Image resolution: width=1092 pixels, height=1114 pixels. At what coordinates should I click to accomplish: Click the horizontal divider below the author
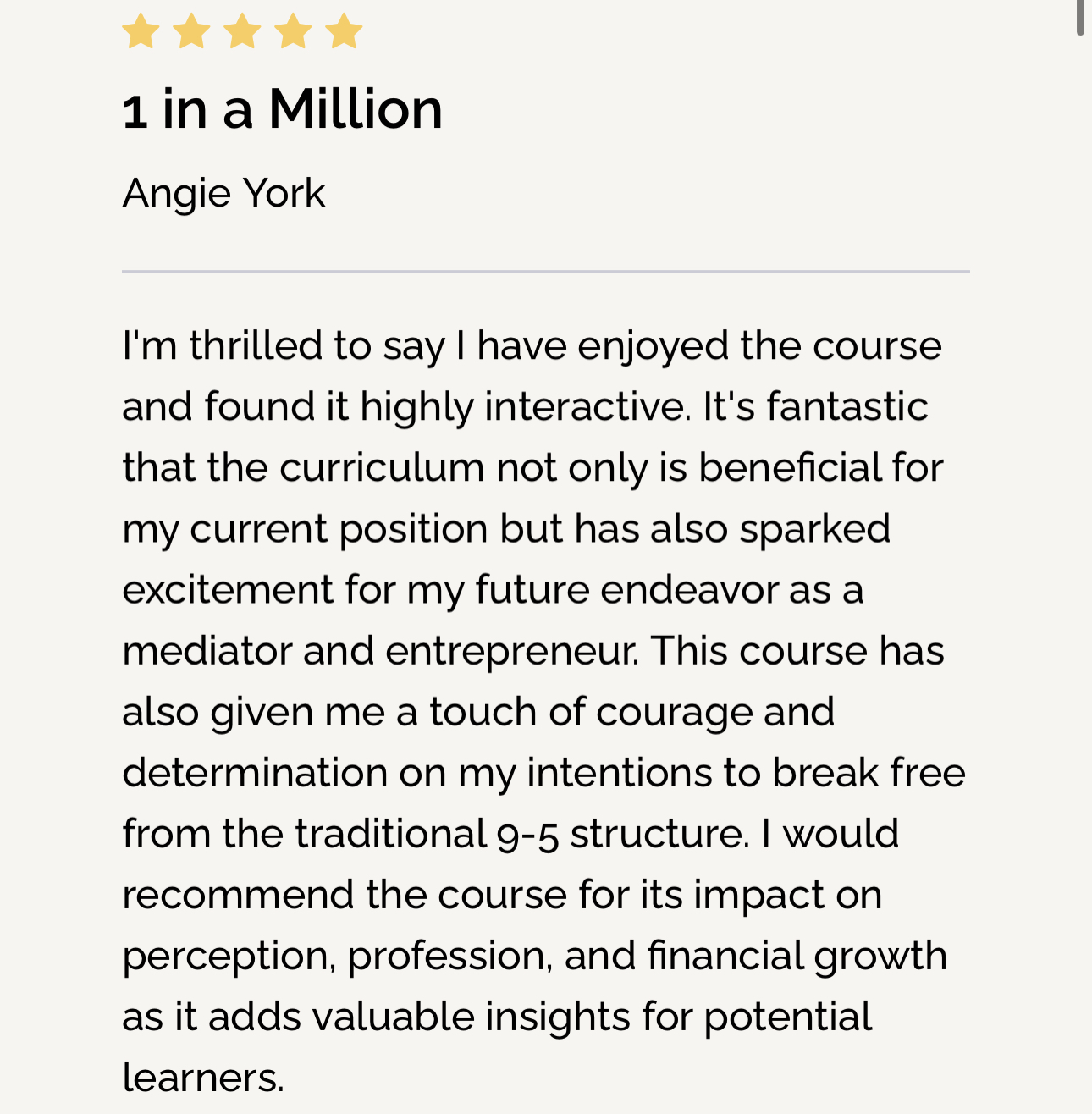click(x=545, y=272)
